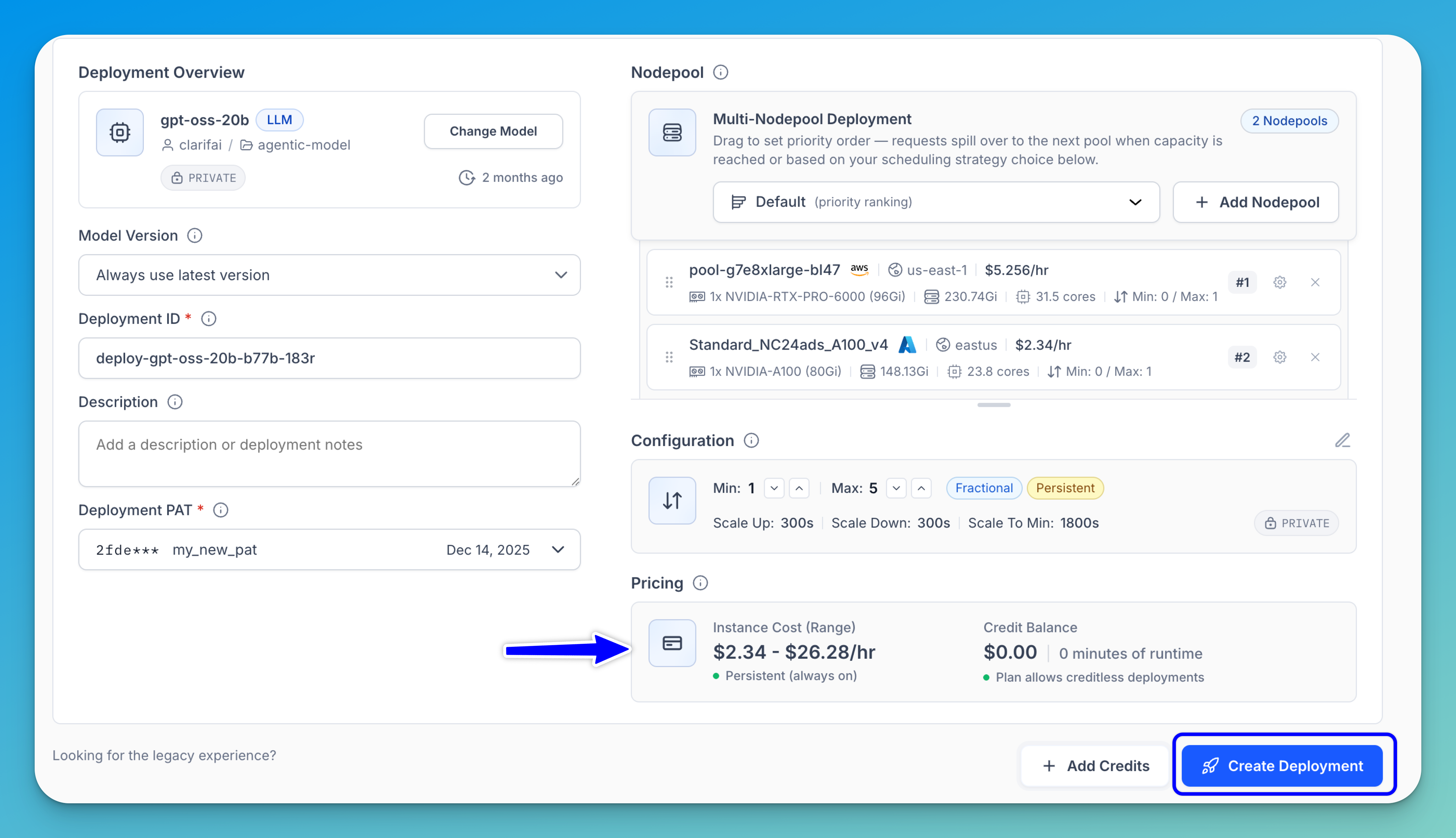Remove the Standard_NC24ads_A100_v4 nodepool
This screenshot has width=1456, height=838.
[x=1315, y=357]
